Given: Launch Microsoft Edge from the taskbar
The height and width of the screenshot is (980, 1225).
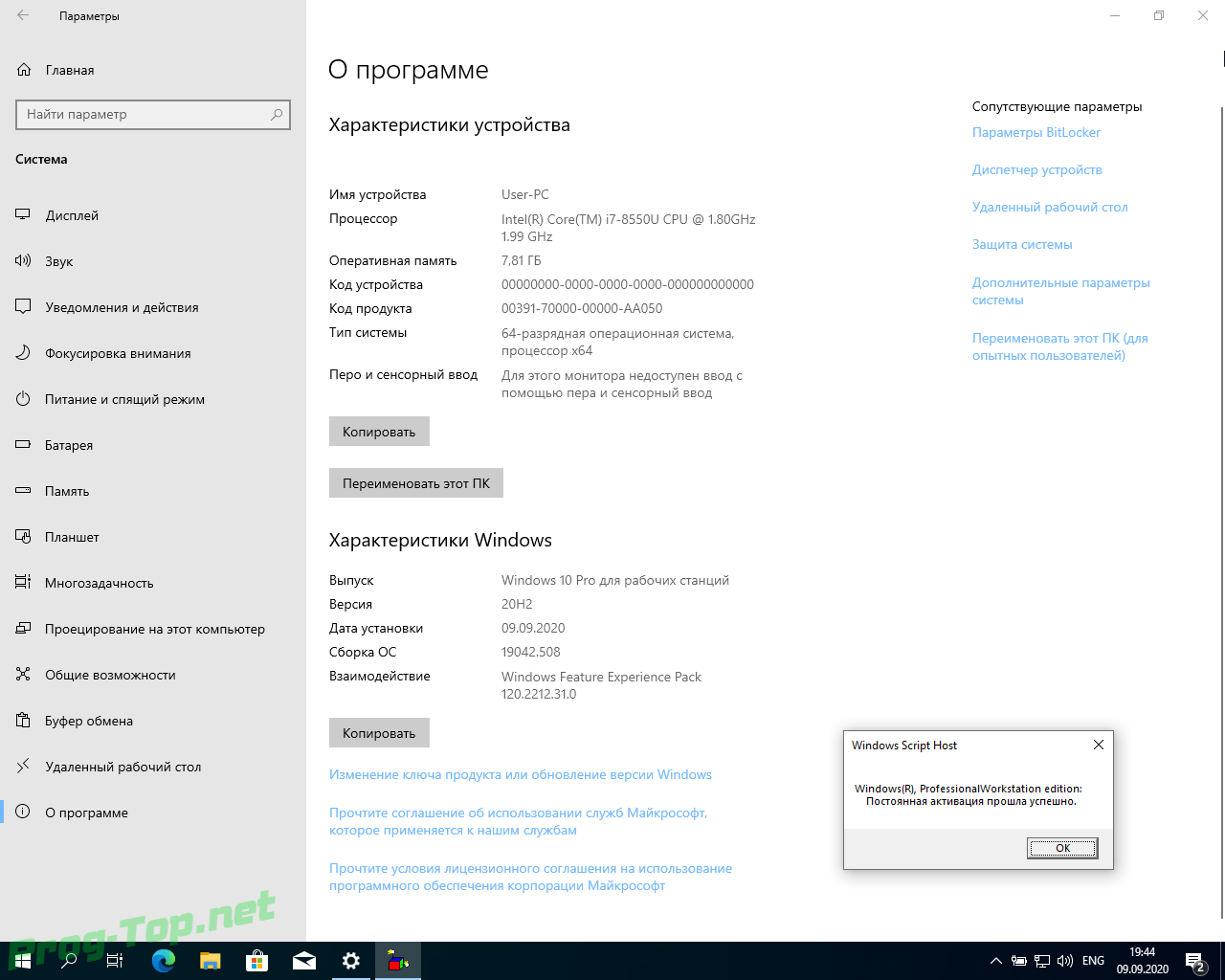Looking at the screenshot, I should coord(164,961).
